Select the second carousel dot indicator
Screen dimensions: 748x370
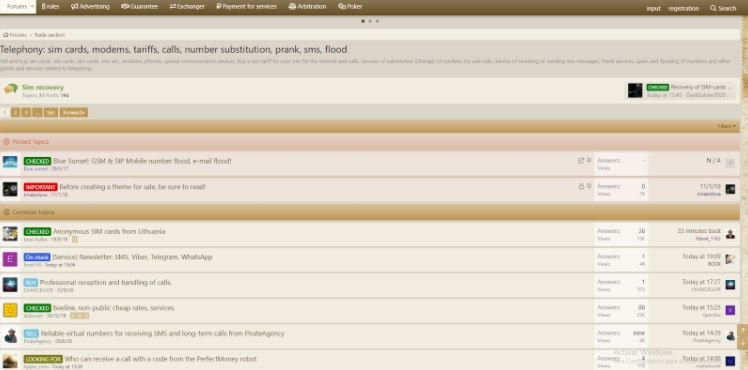(370, 21)
